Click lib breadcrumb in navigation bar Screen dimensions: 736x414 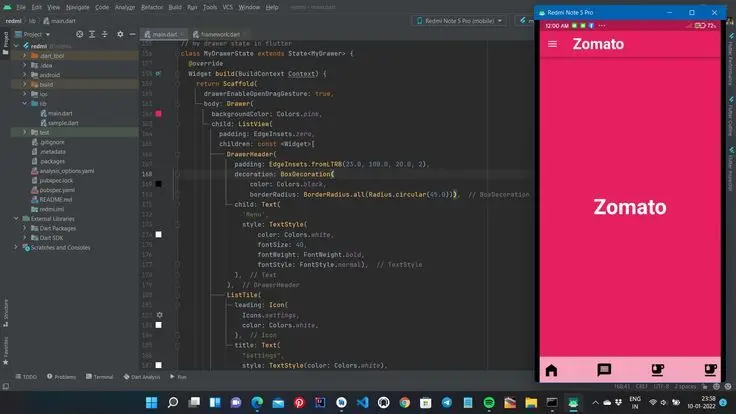[32, 21]
